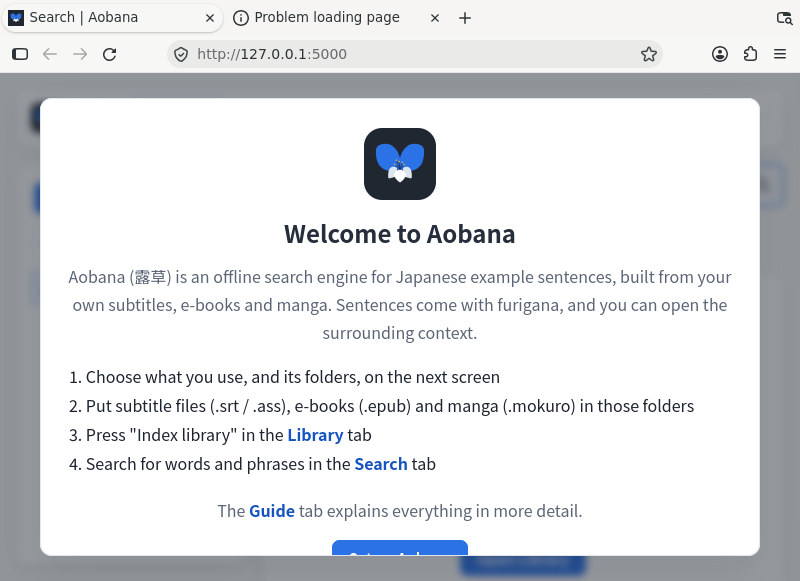The width and height of the screenshot is (800, 581).
Task: Reload the current page
Action: [110, 54]
